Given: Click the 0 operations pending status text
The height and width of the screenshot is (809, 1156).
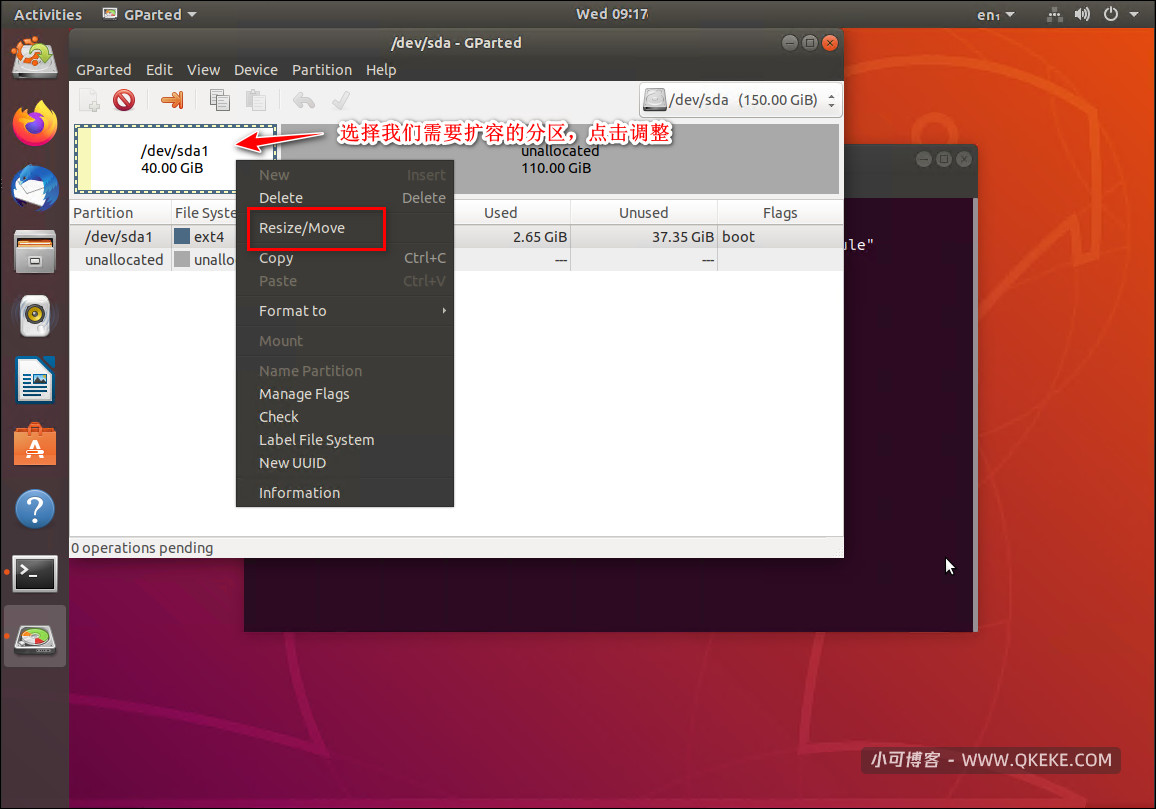Looking at the screenshot, I should coord(142,548).
